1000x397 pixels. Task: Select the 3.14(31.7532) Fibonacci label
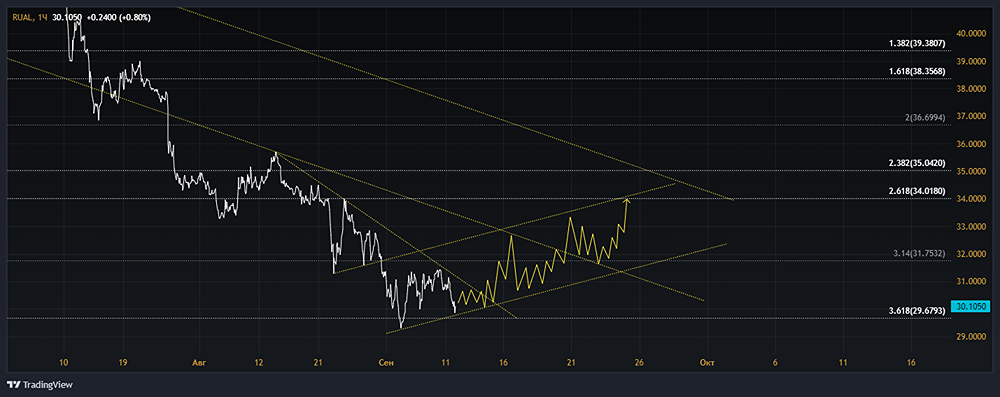920,253
